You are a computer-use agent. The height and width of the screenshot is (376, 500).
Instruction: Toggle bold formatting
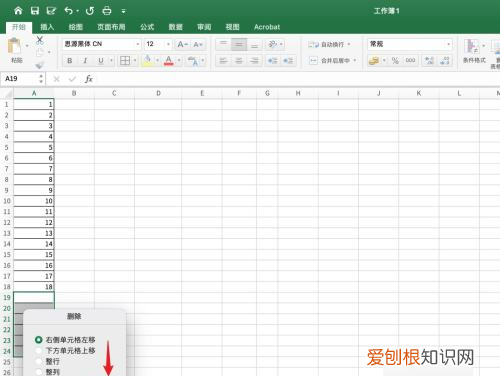(x=70, y=61)
